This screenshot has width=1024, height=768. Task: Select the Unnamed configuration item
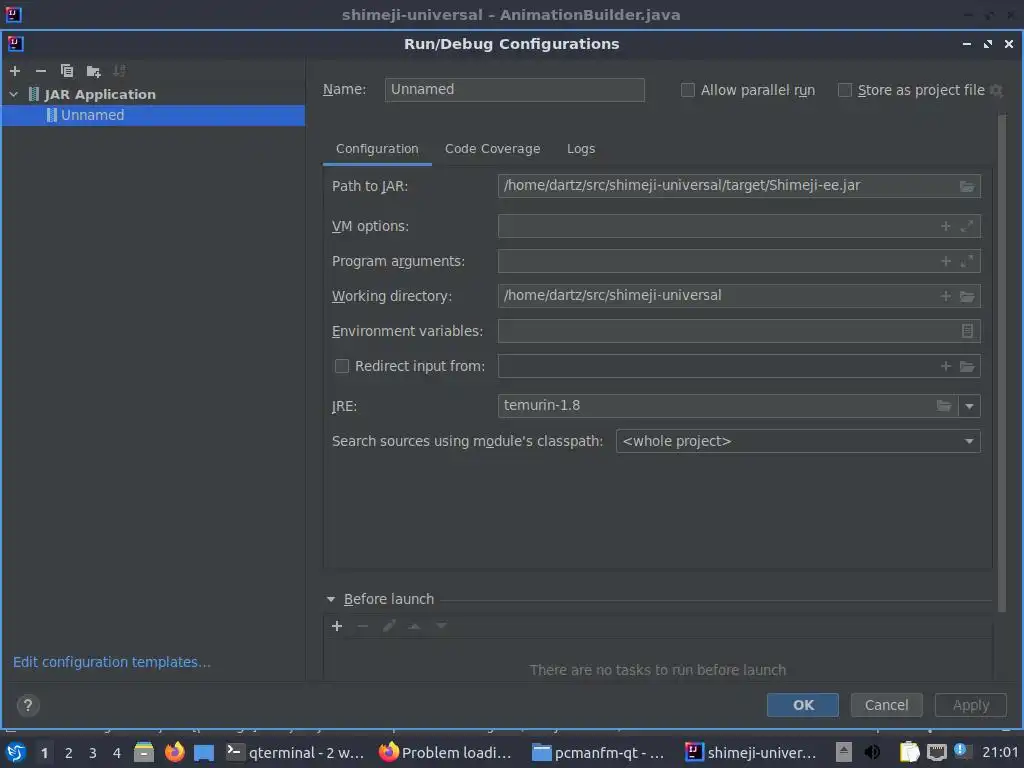153,116
